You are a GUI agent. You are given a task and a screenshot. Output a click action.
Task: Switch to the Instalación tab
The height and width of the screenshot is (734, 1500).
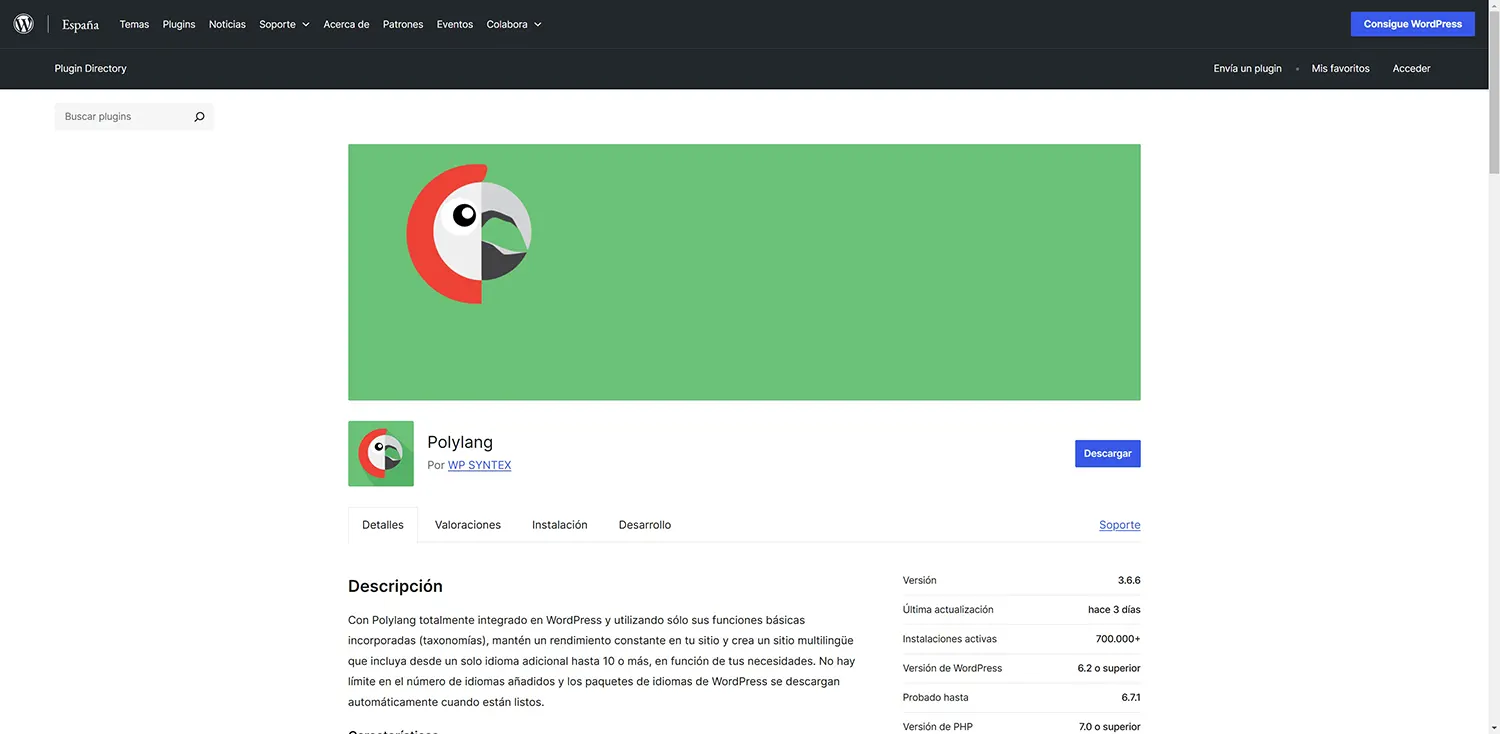point(559,524)
